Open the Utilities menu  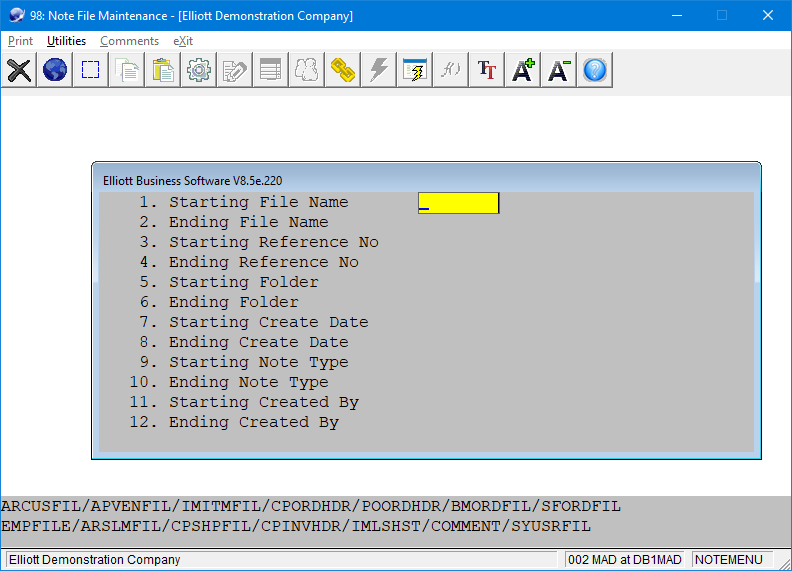pos(66,41)
